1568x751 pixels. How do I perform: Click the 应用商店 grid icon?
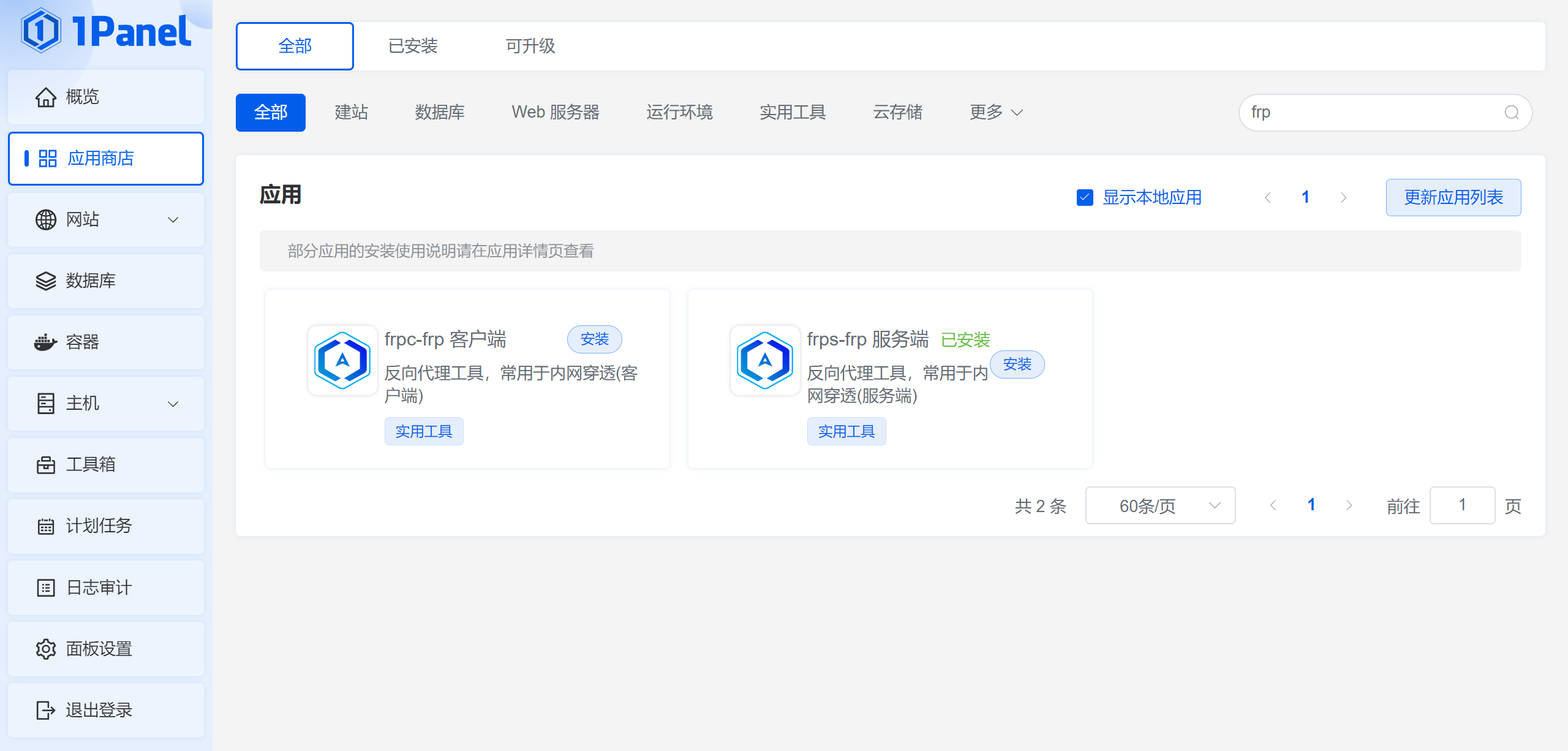point(47,159)
